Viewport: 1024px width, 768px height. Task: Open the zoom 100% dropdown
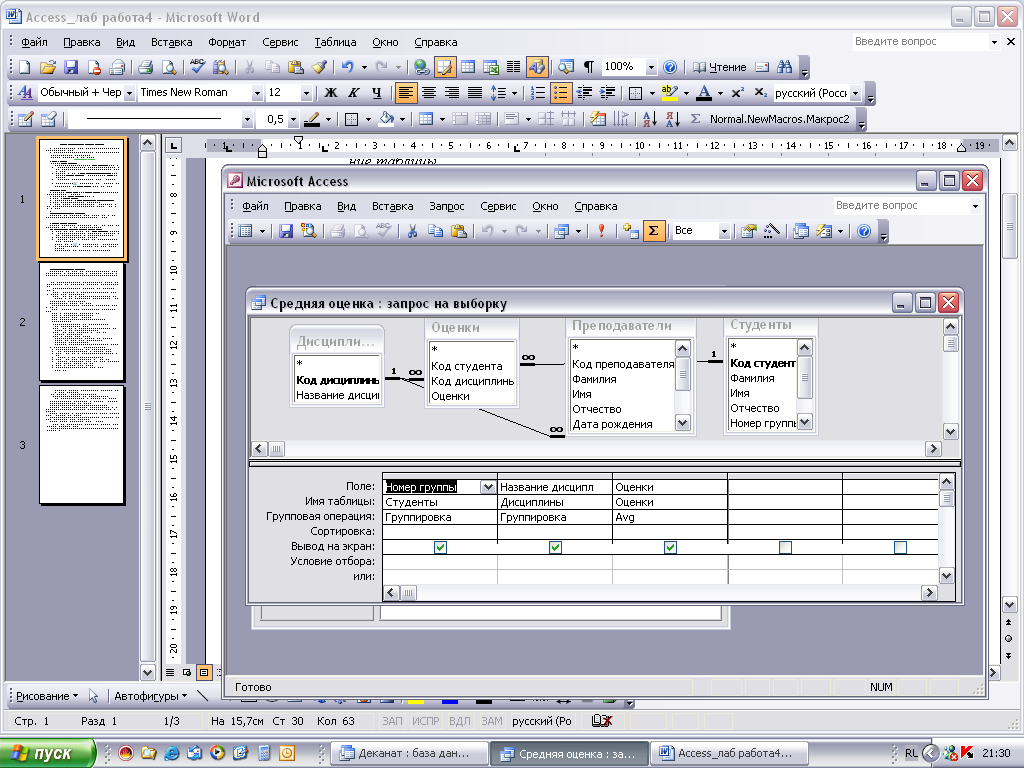(x=650, y=67)
